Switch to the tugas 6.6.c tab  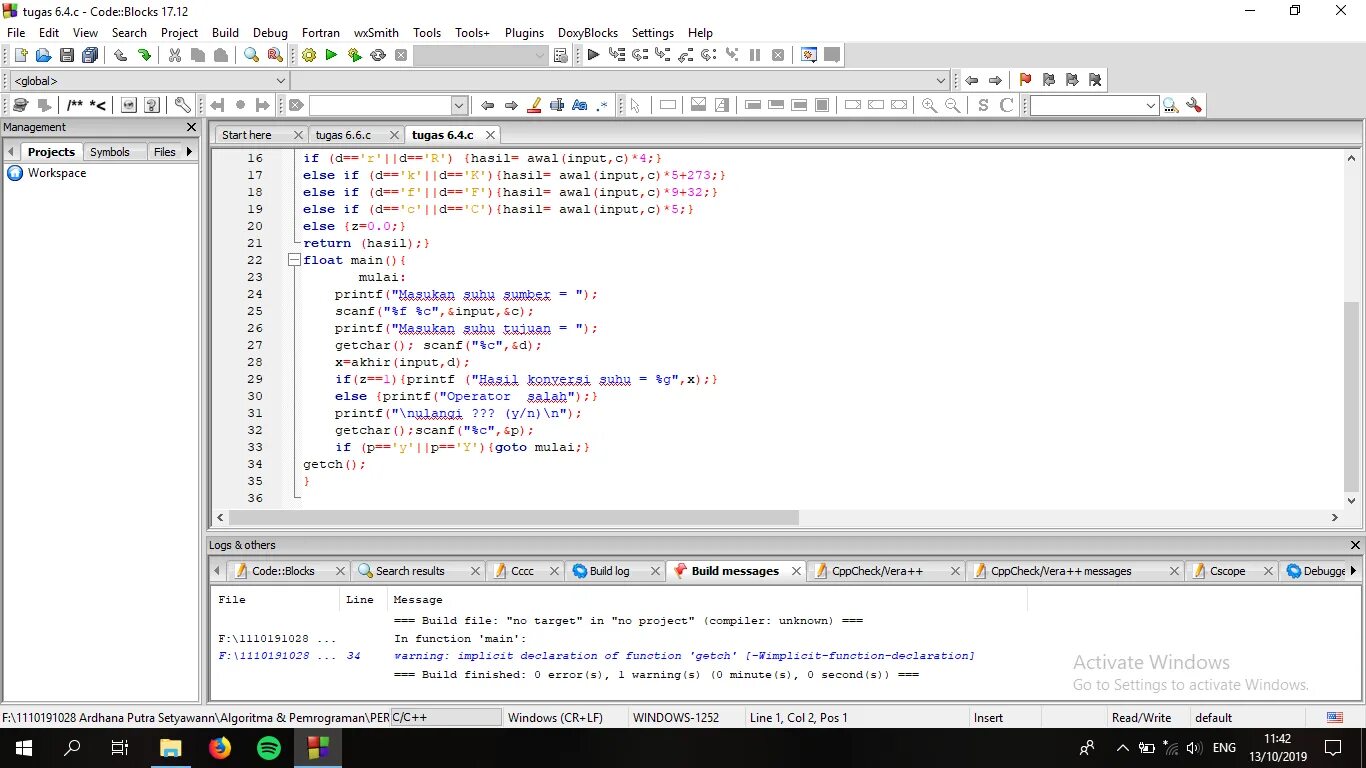tap(347, 134)
